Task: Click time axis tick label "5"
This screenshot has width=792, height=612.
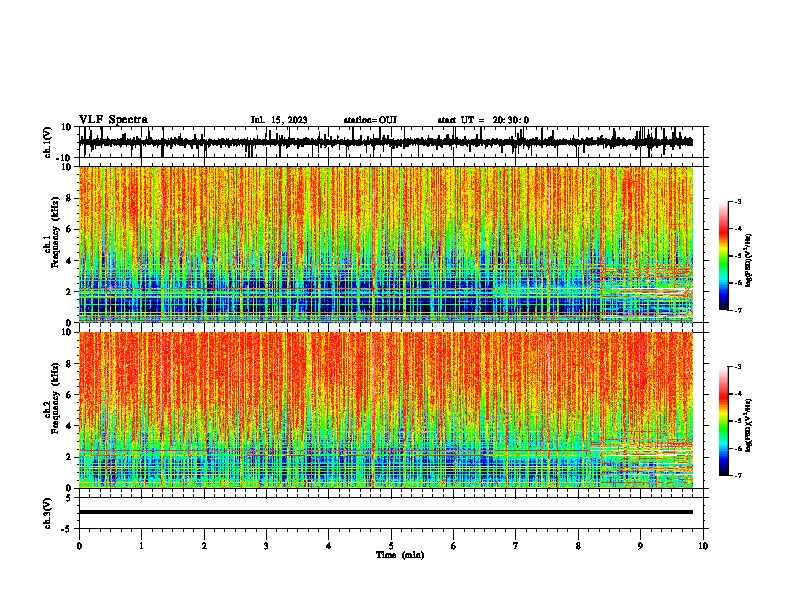Action: point(391,546)
